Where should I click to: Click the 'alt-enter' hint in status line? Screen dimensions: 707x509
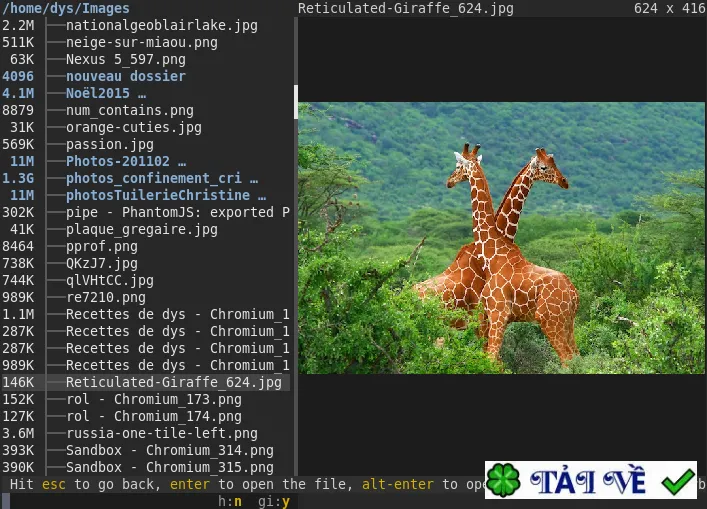(398, 484)
